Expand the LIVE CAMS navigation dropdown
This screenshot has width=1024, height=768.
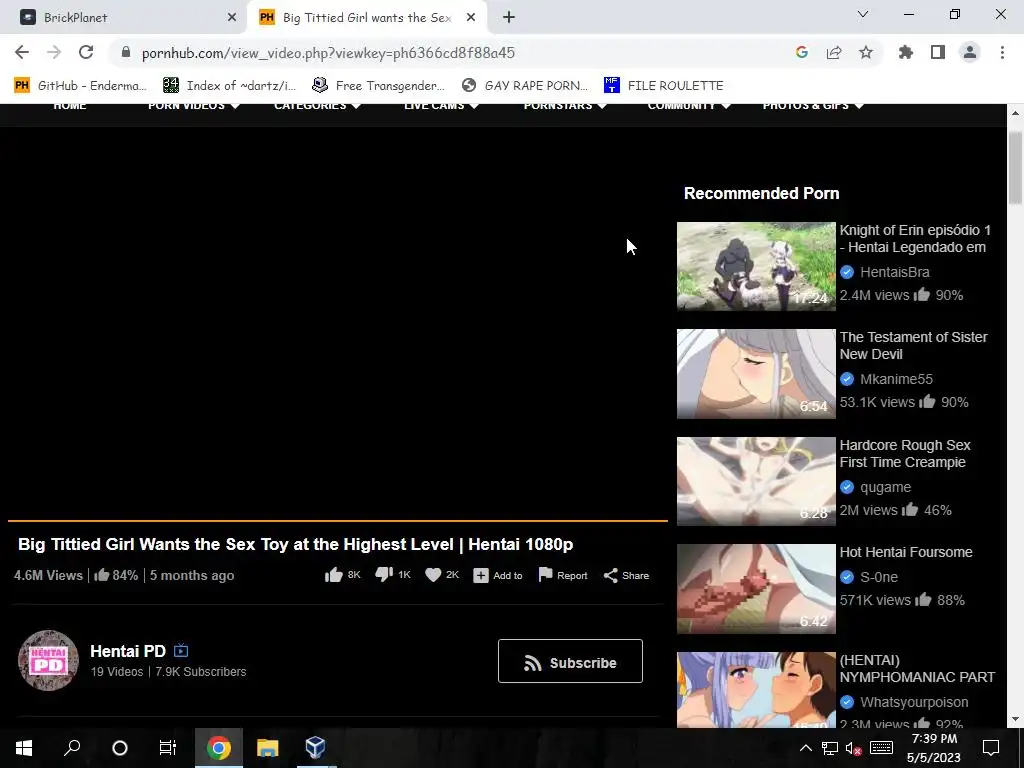(474, 106)
